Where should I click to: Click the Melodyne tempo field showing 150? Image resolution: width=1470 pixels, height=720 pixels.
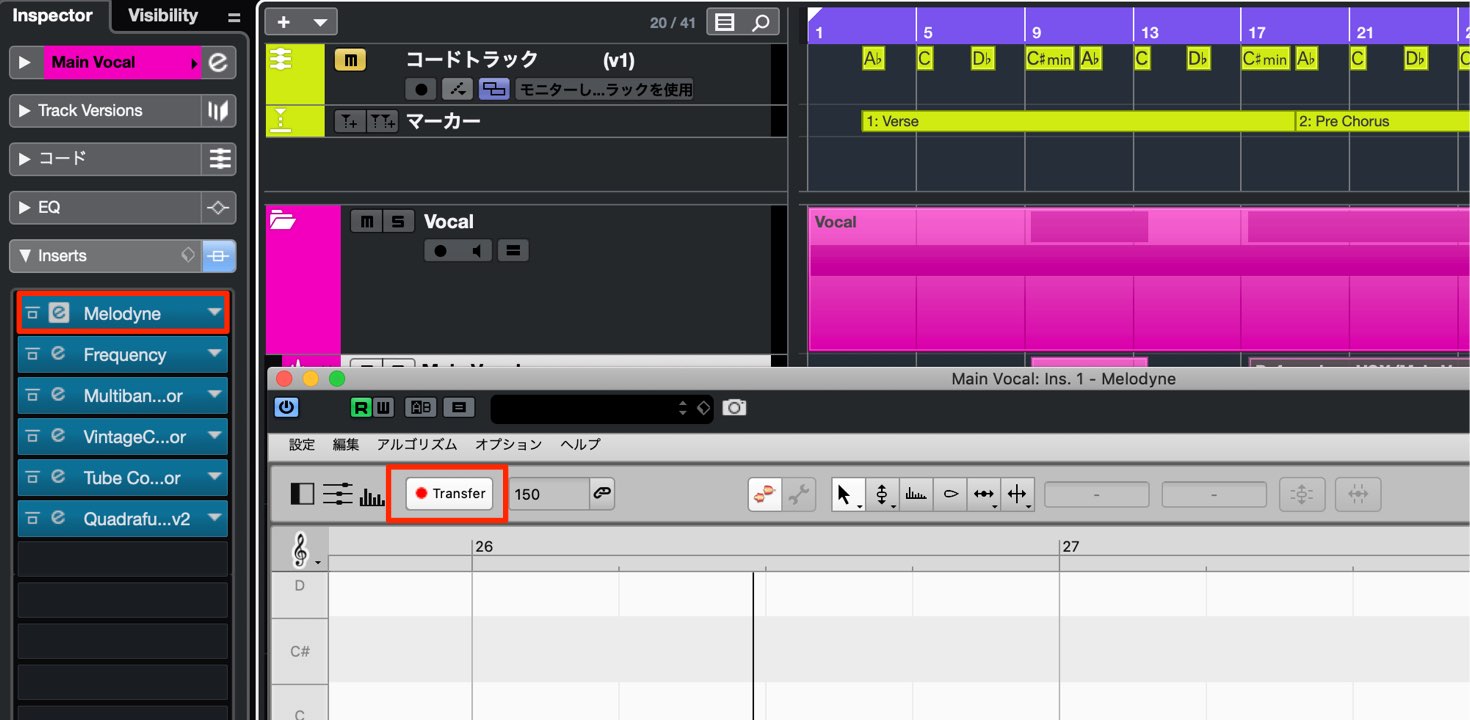549,494
